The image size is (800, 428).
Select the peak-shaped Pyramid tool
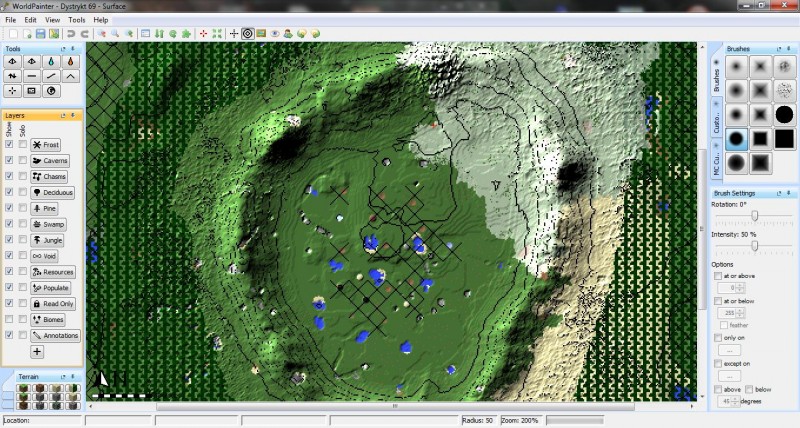click(70, 77)
